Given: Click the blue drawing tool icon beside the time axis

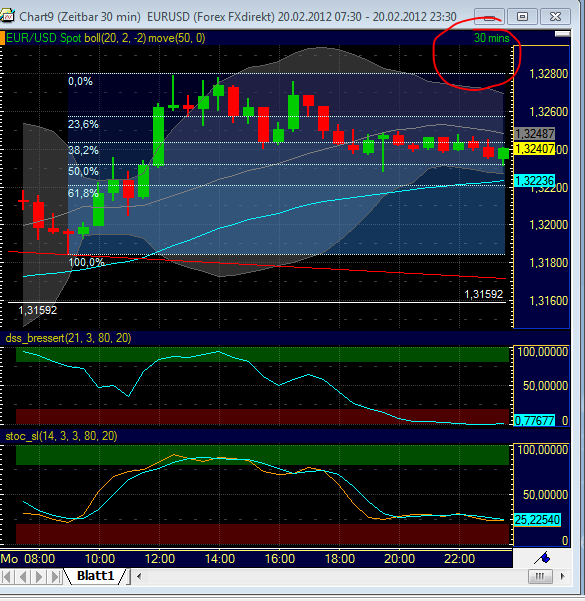Looking at the screenshot, I should tap(542, 558).
